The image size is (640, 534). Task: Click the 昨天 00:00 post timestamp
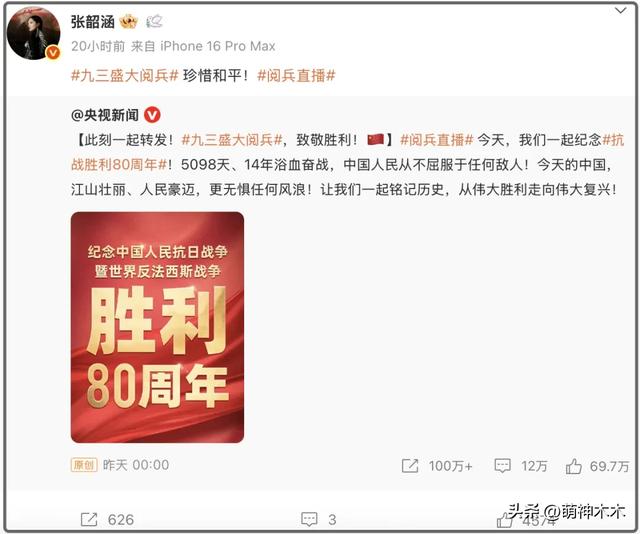pyautogui.click(x=136, y=465)
